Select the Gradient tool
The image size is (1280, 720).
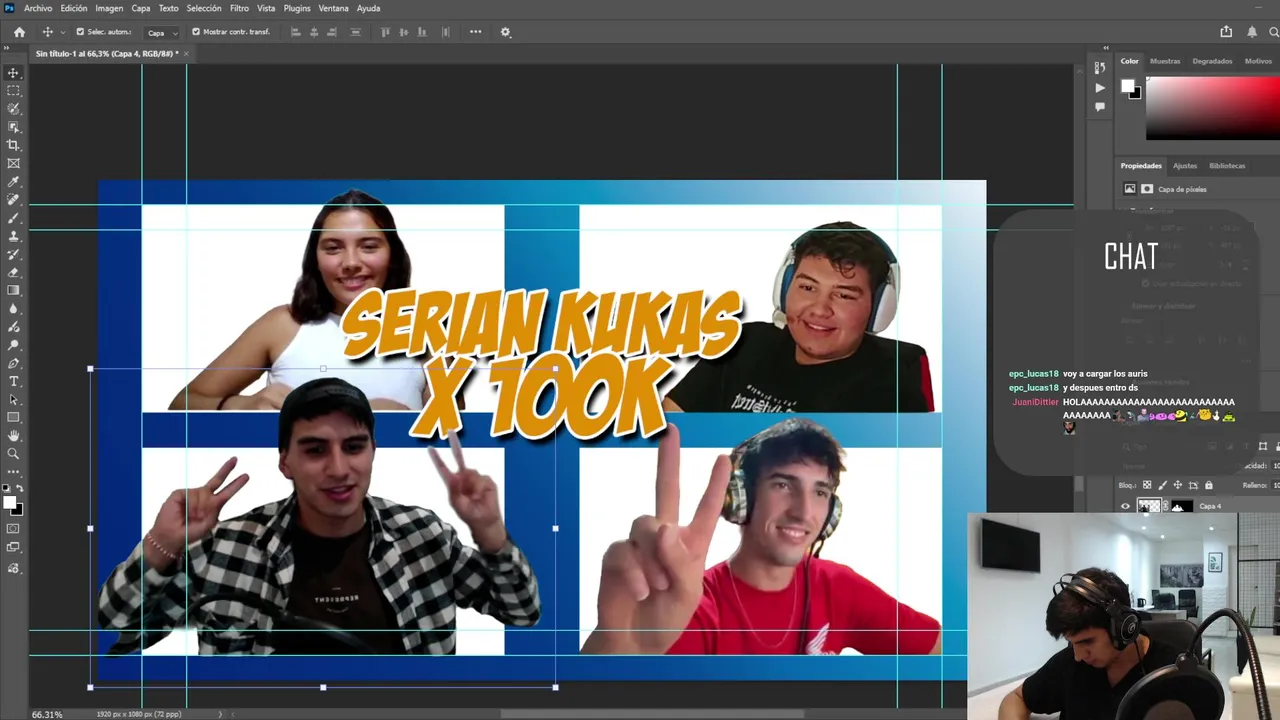pyautogui.click(x=13, y=290)
